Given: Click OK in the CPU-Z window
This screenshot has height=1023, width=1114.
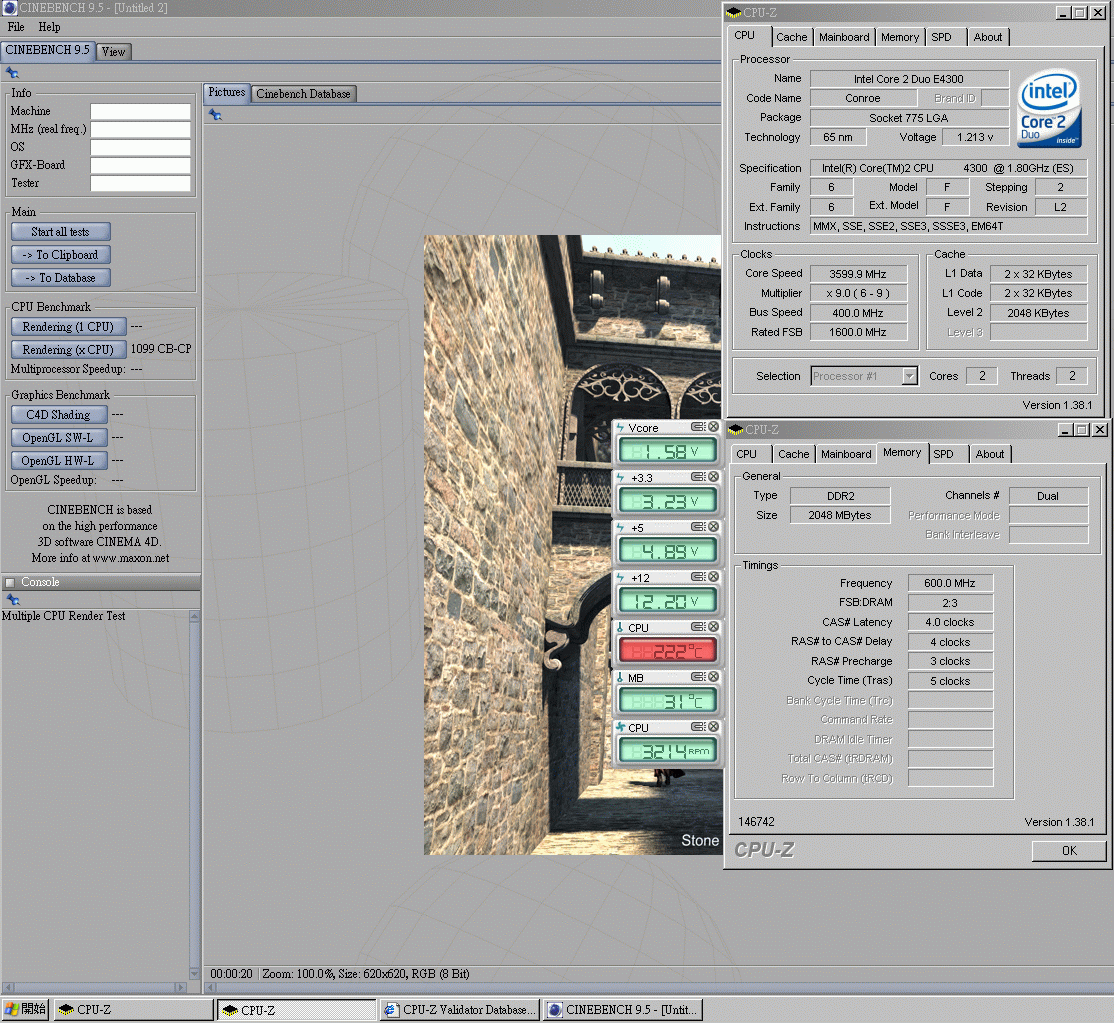Looking at the screenshot, I should (x=1069, y=850).
